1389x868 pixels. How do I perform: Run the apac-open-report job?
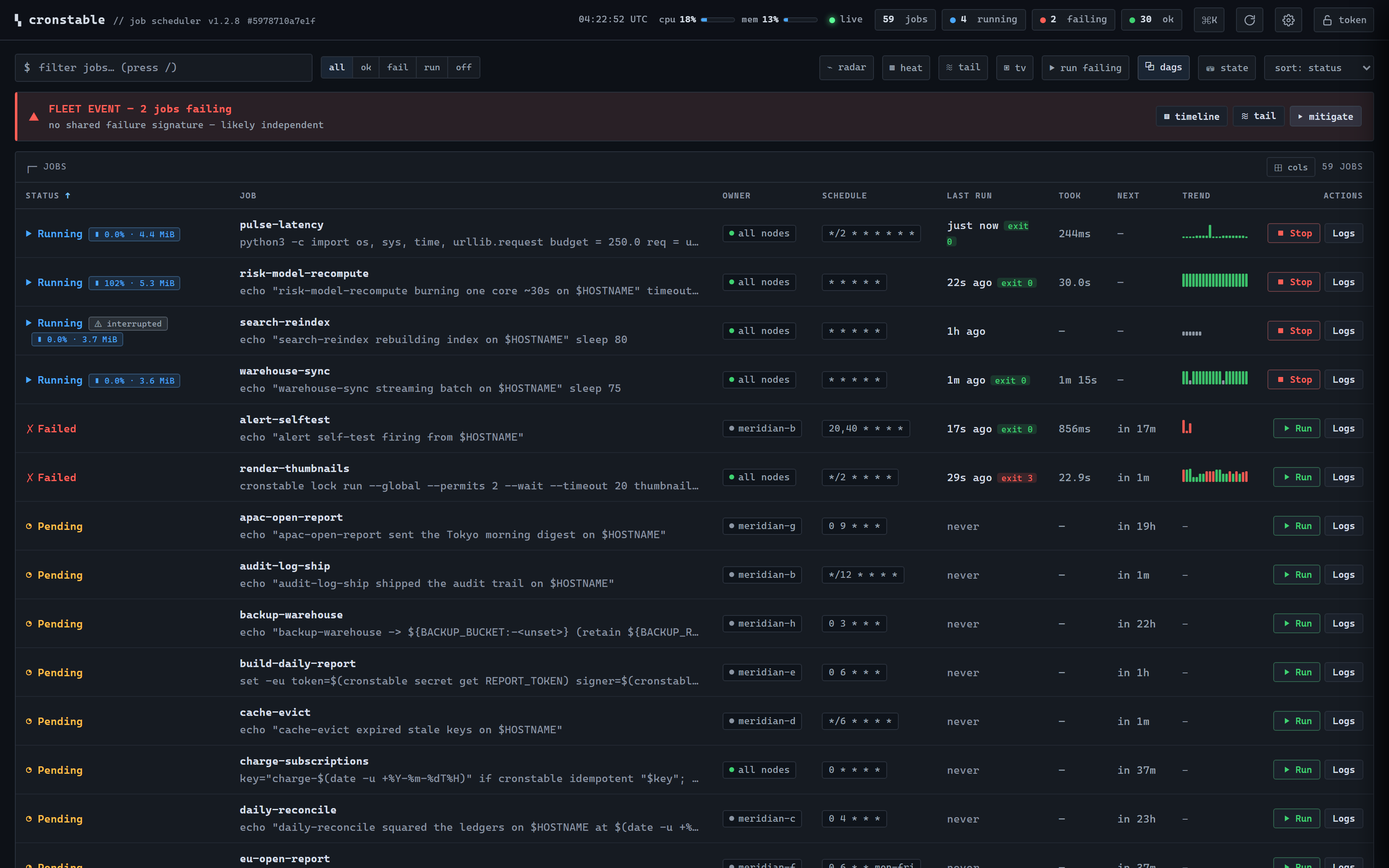(x=1296, y=526)
